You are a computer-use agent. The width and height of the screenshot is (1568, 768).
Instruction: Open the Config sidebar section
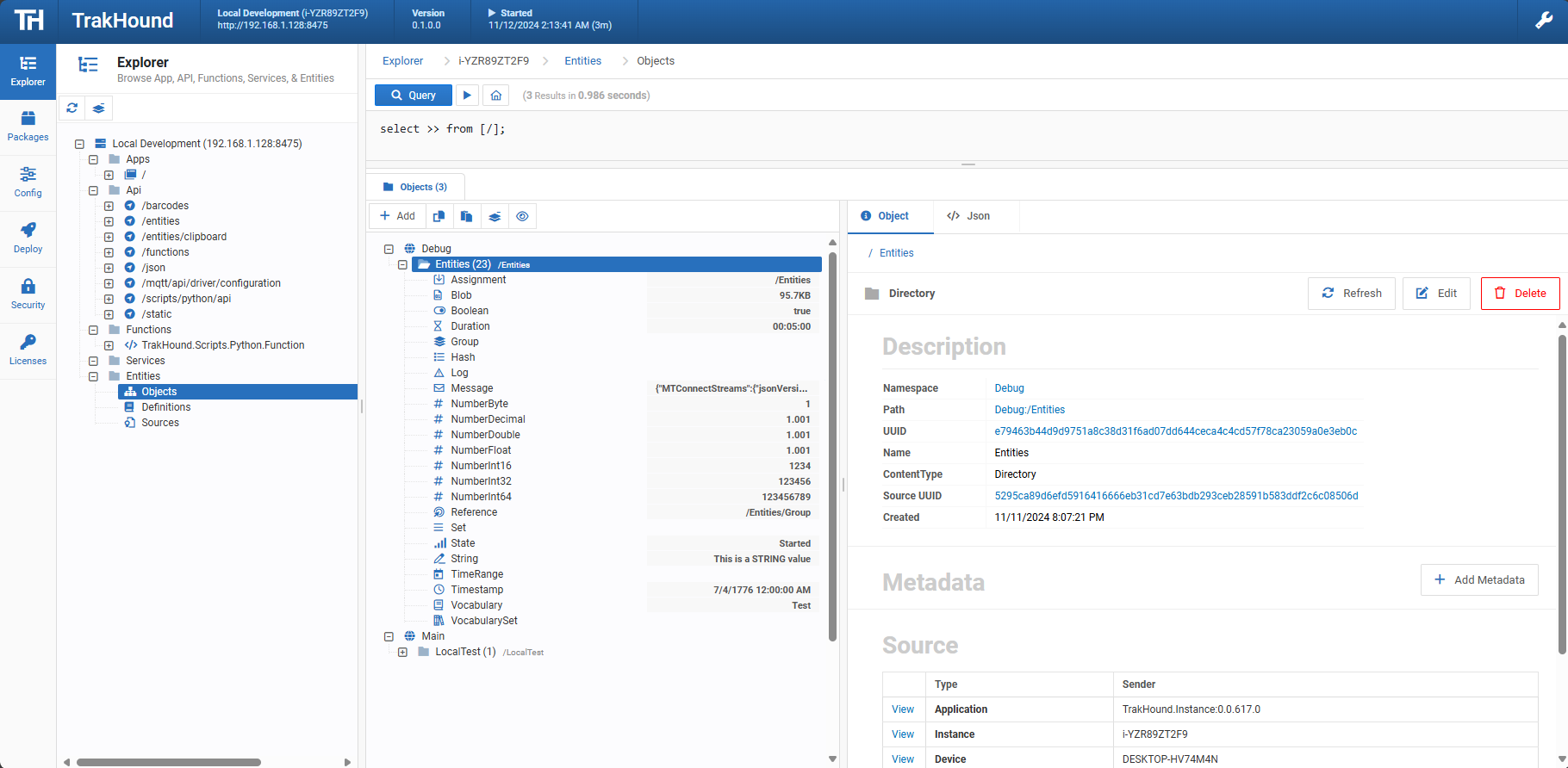click(28, 183)
